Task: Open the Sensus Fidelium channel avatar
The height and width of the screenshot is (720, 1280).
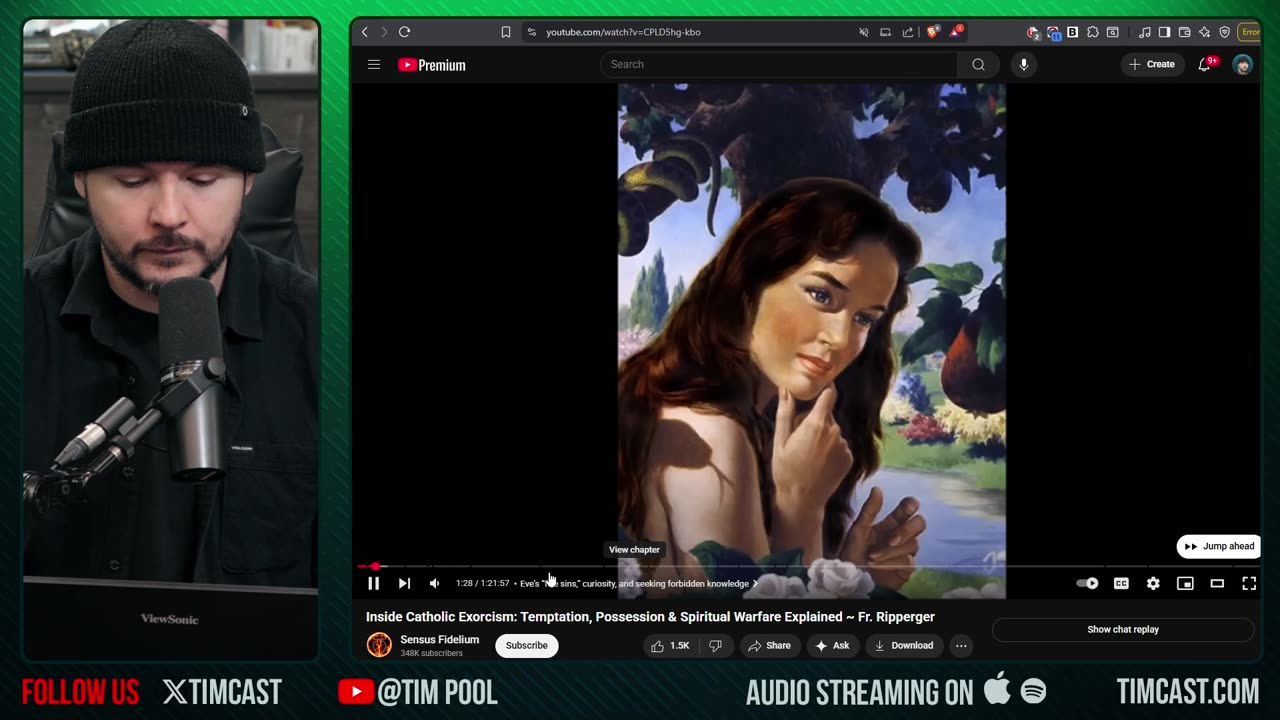Action: click(379, 645)
